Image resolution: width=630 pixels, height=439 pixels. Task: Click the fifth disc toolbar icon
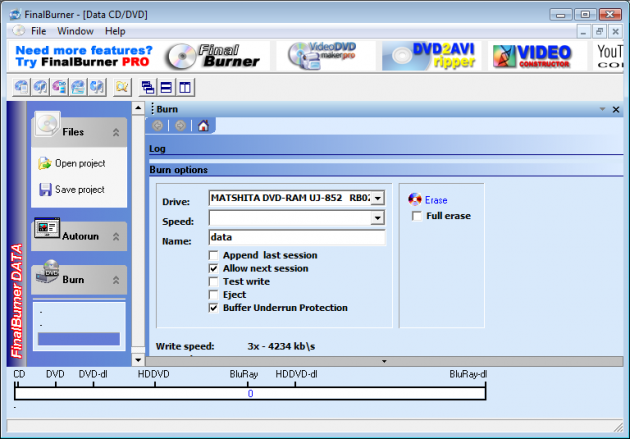tap(97, 87)
